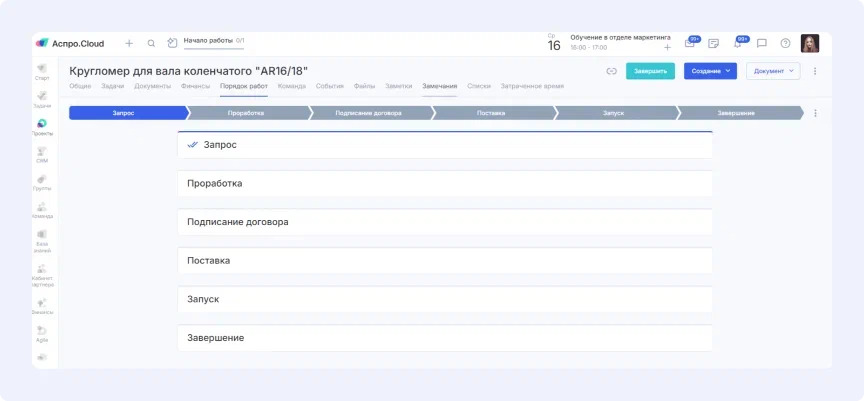This screenshot has height=401, width=864.
Task: Switch to the Затраченное время tab
Action: [x=532, y=86]
